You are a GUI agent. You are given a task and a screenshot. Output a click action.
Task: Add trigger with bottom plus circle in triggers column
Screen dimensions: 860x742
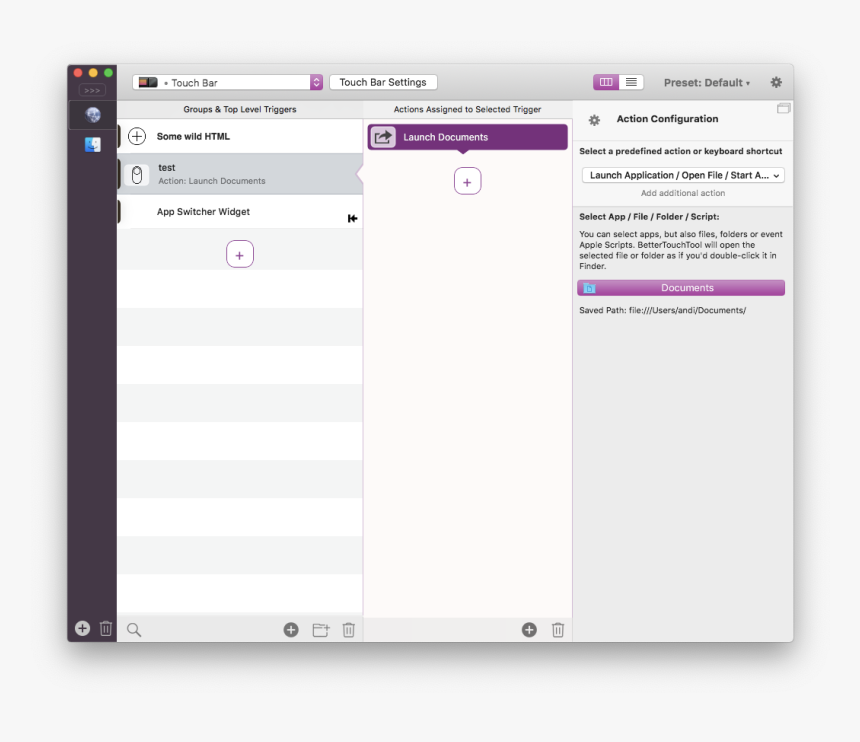pyautogui.click(x=291, y=630)
